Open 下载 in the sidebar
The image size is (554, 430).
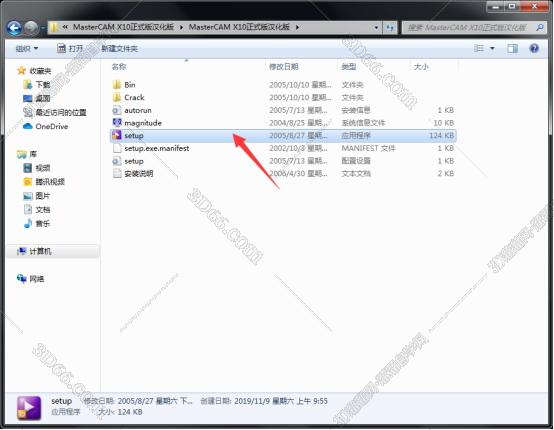[37, 85]
